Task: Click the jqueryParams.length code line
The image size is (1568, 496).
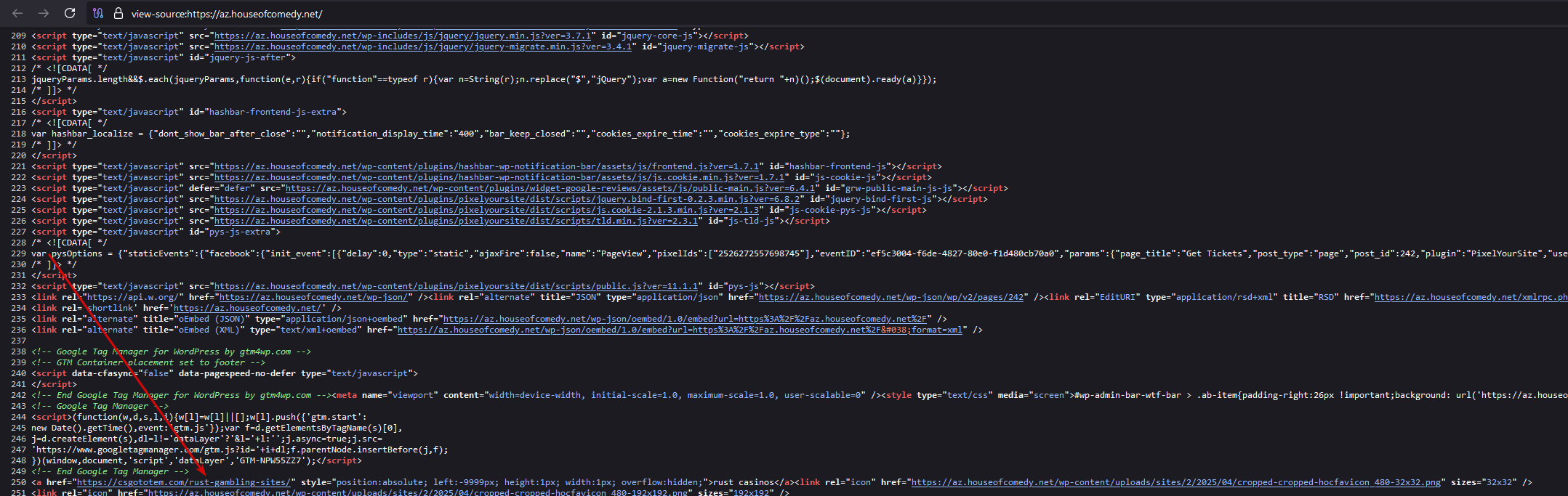Action: click(484, 79)
